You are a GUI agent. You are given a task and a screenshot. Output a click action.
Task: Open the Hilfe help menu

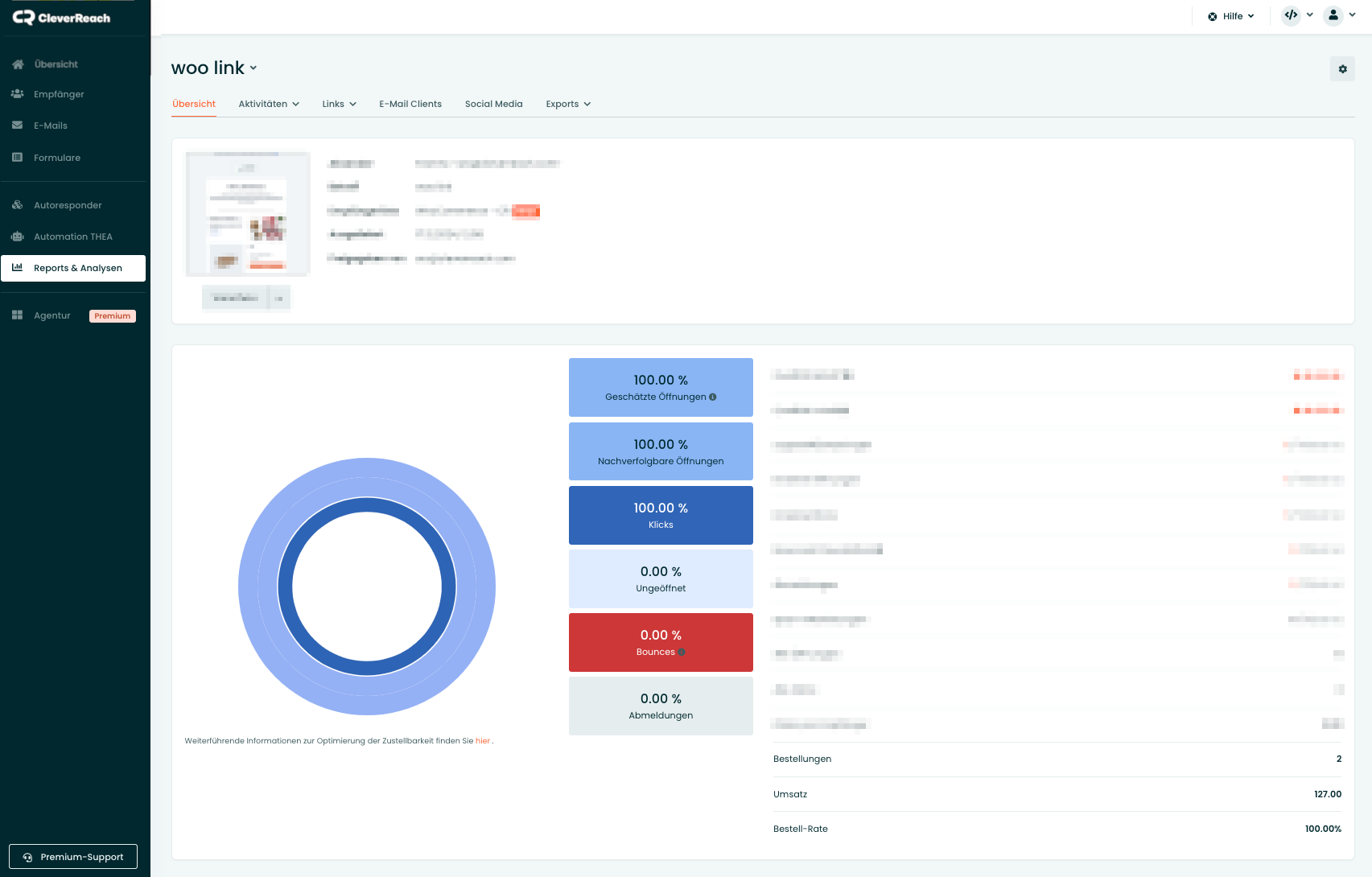[1231, 16]
